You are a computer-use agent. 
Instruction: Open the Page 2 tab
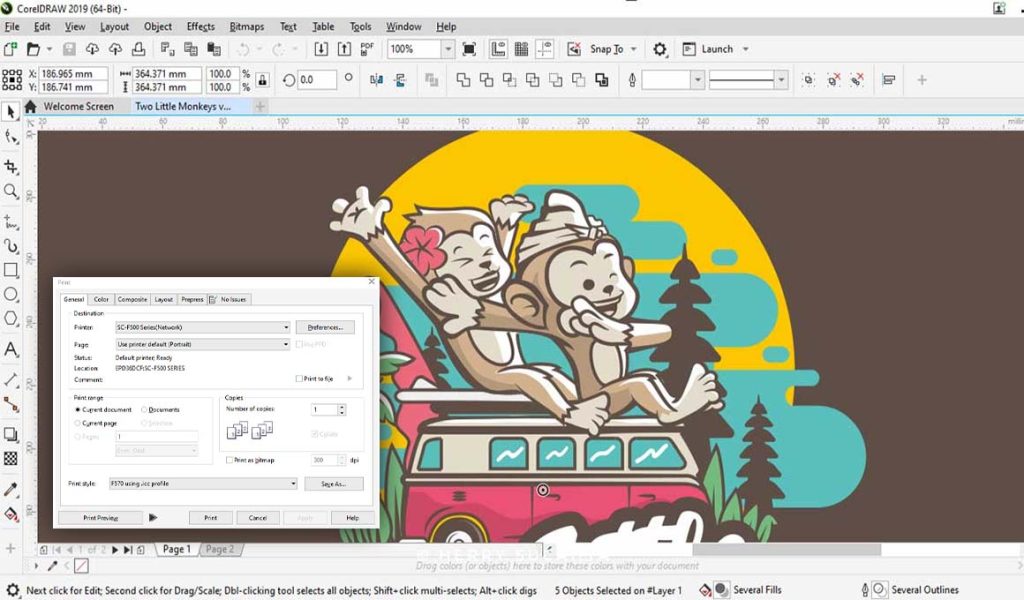[x=220, y=549]
